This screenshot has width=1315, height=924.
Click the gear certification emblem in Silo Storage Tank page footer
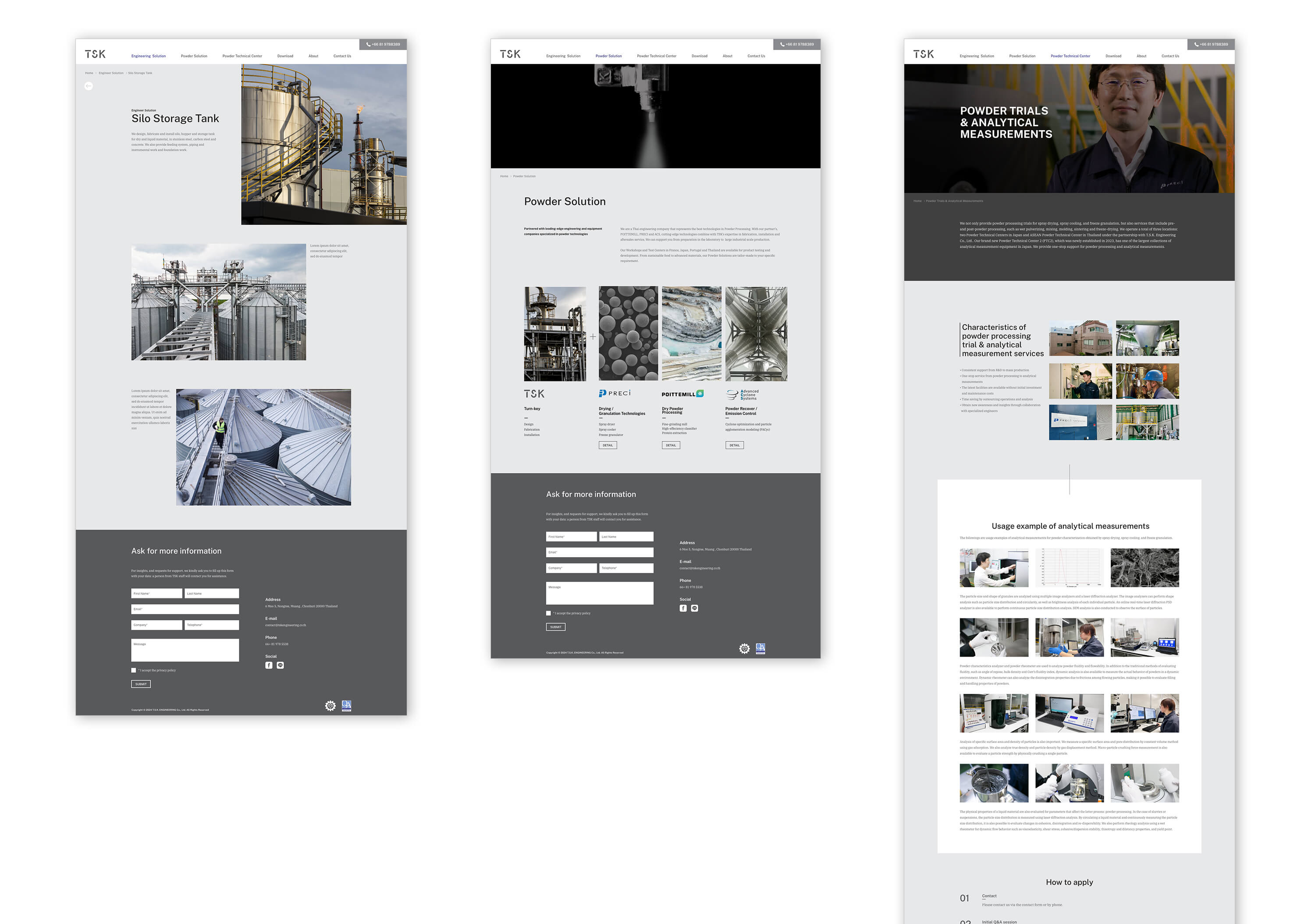click(x=330, y=706)
